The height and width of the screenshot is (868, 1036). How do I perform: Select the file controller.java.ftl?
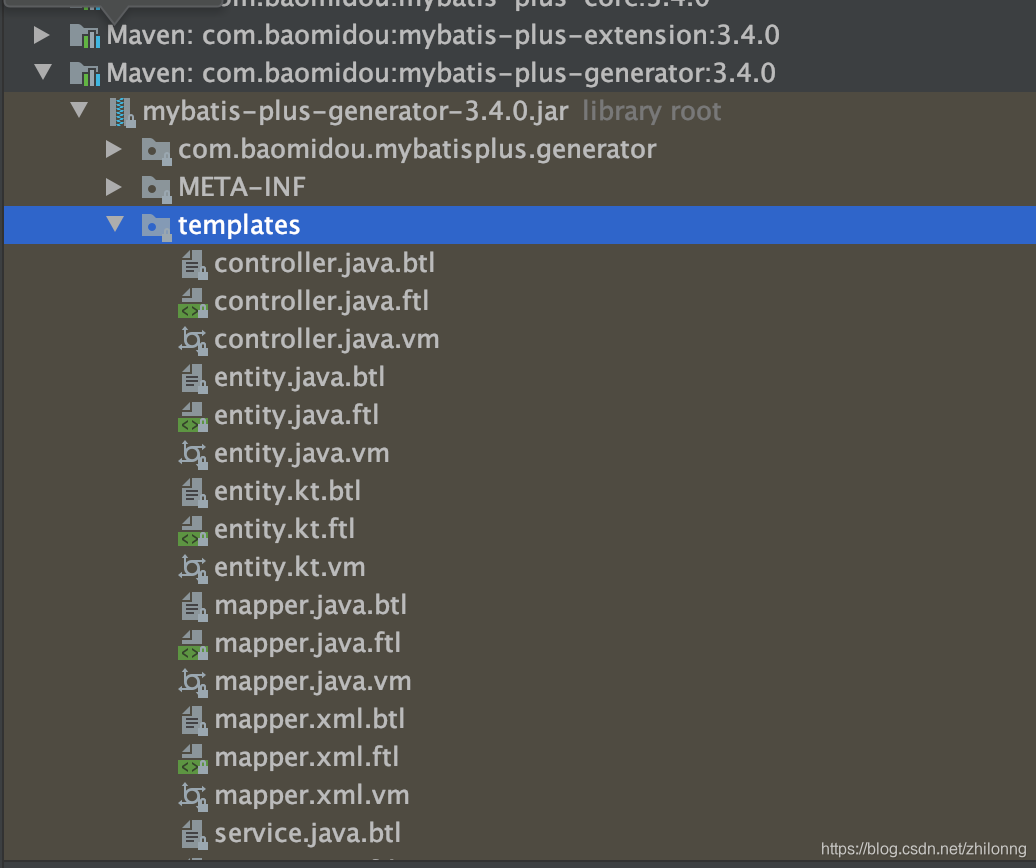click(322, 301)
